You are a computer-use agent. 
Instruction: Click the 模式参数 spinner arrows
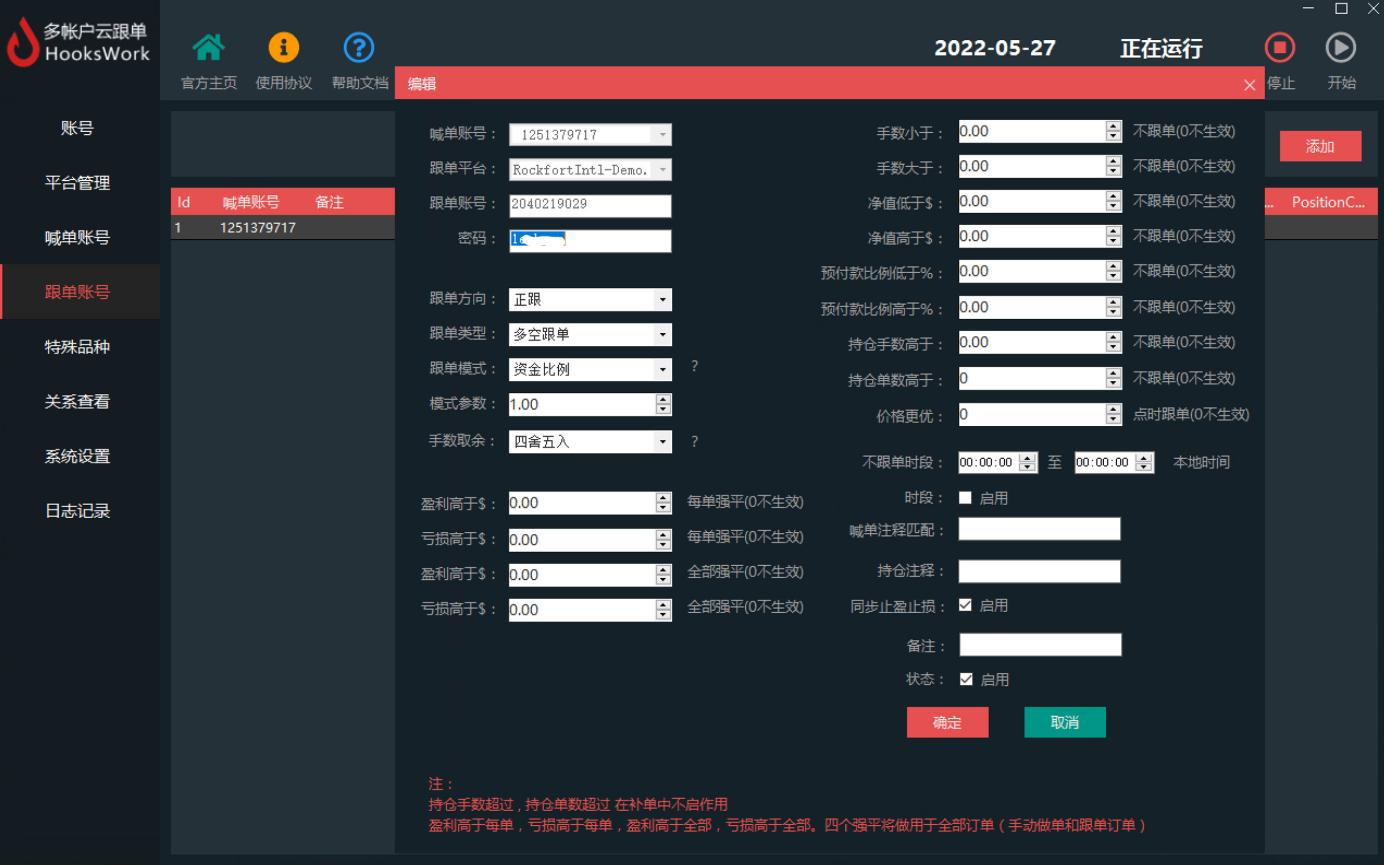click(x=663, y=404)
